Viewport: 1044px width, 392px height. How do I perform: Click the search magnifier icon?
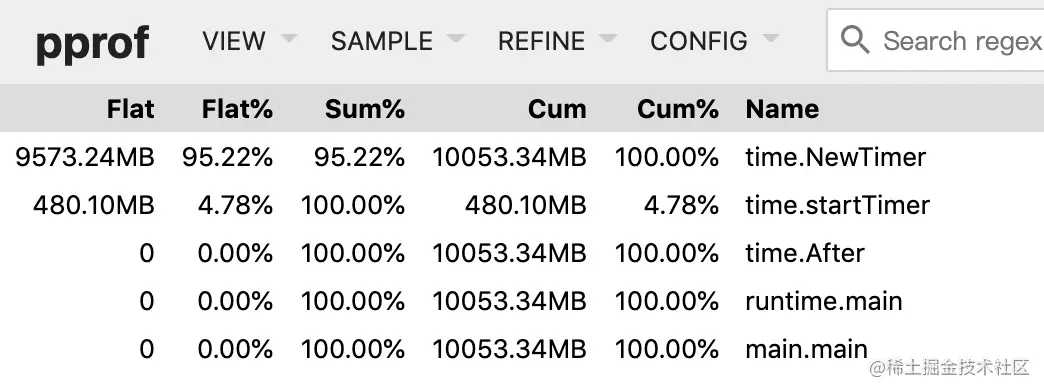(855, 40)
